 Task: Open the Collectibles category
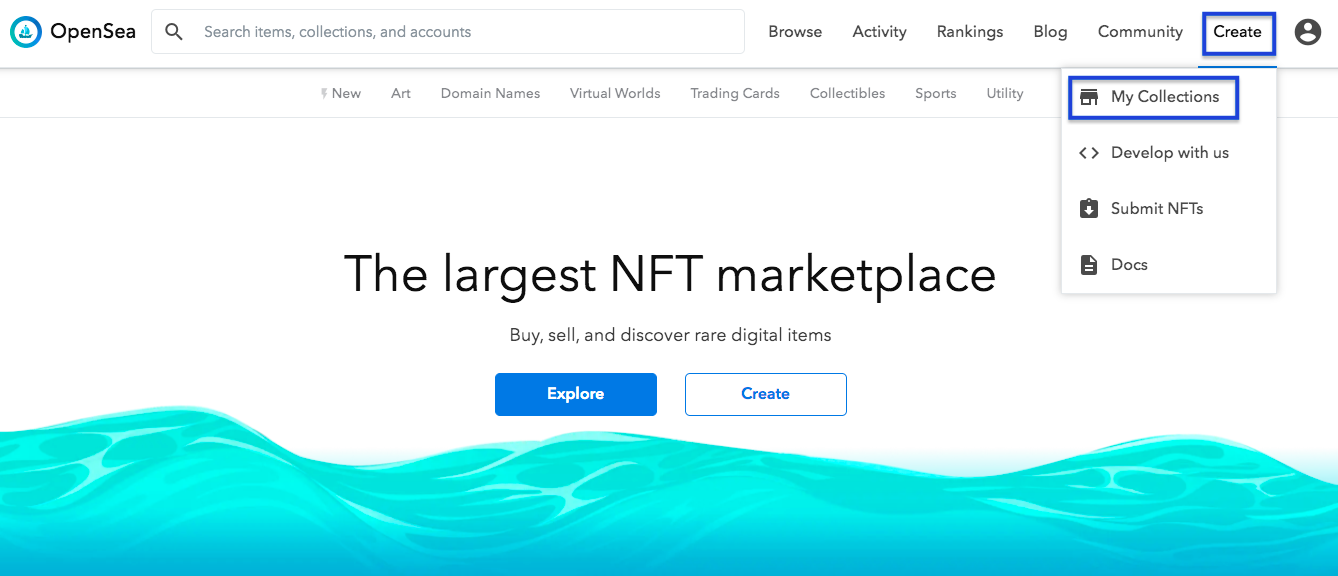point(847,92)
